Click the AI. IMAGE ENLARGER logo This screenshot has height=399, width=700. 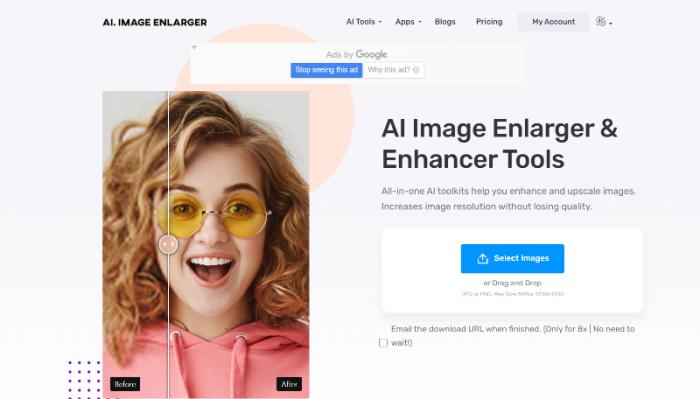[x=154, y=22]
